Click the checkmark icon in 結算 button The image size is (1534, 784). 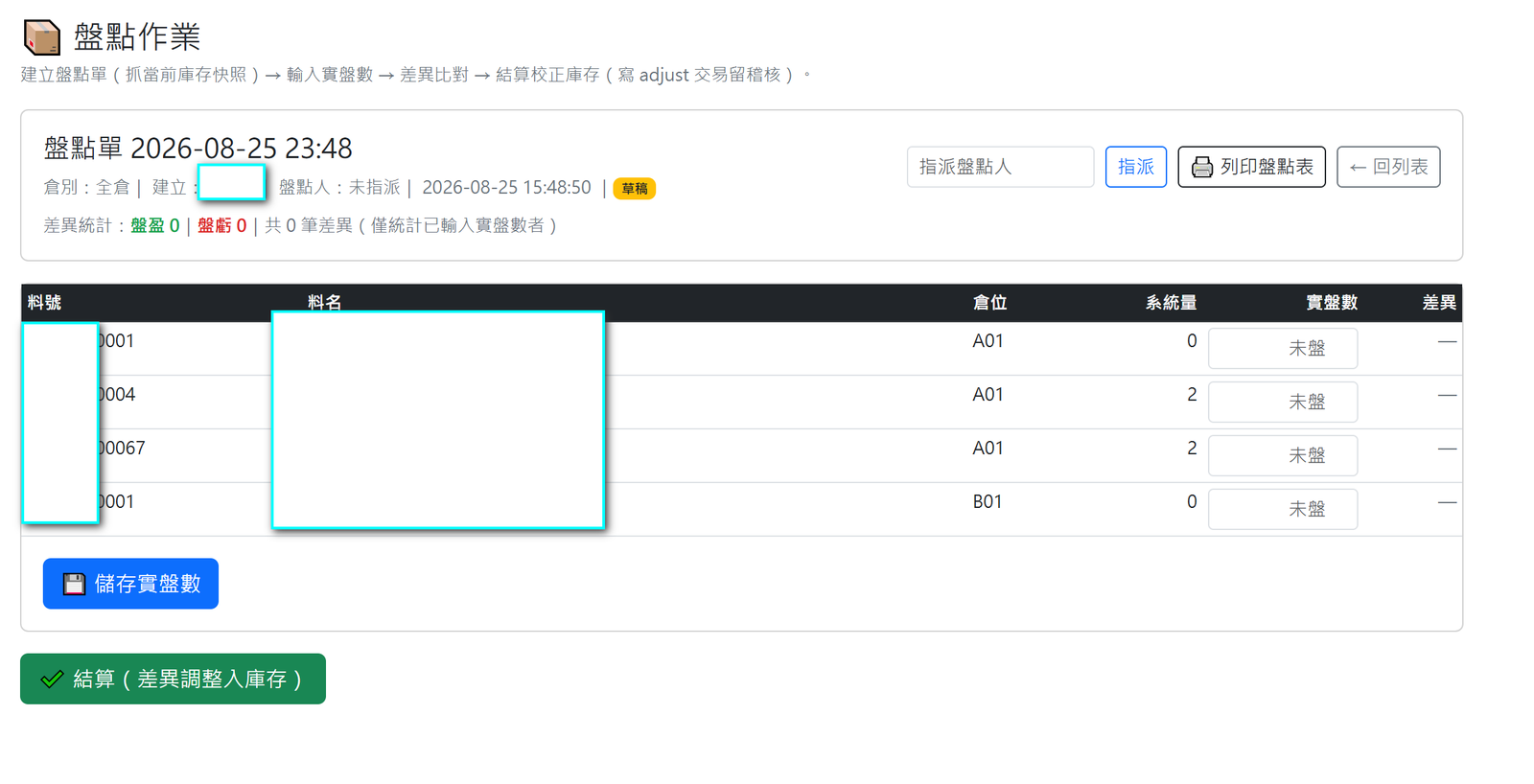coord(52,680)
